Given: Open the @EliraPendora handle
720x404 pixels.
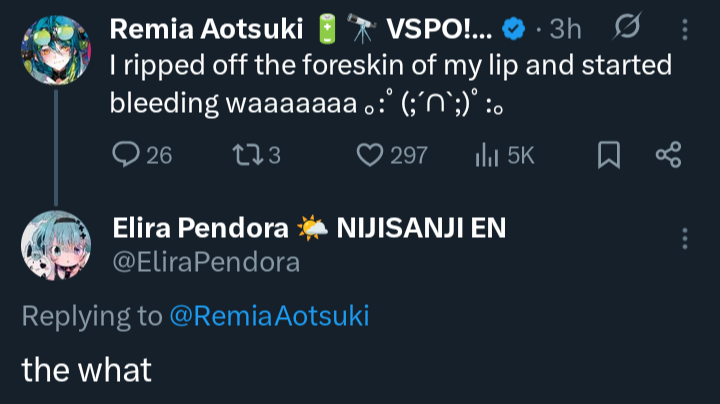Looking at the screenshot, I should (x=205, y=262).
